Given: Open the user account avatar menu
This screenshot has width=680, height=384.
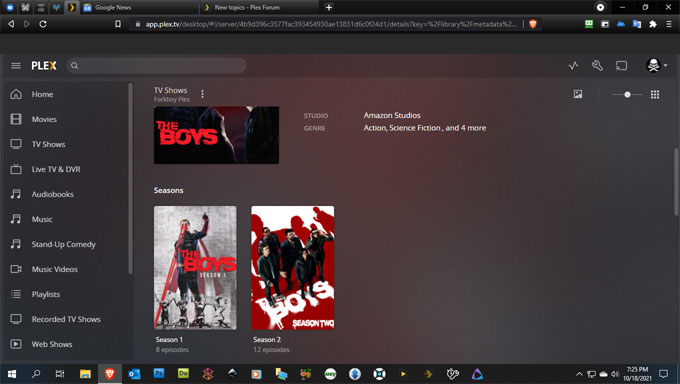Looking at the screenshot, I should pos(656,66).
